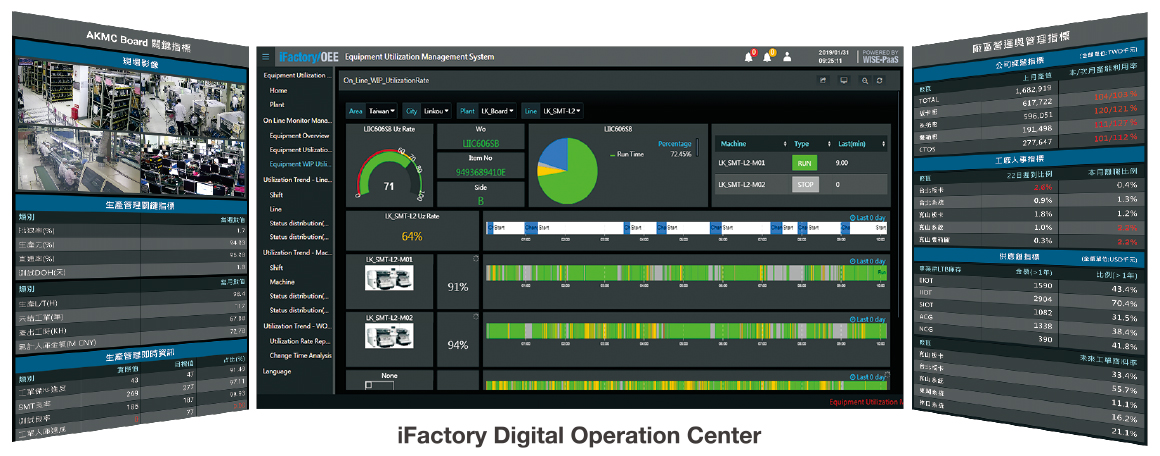Viewport: 1160px width, 456px height.
Task: Click the 72.45% Run Time percentage
Action: coord(681,154)
